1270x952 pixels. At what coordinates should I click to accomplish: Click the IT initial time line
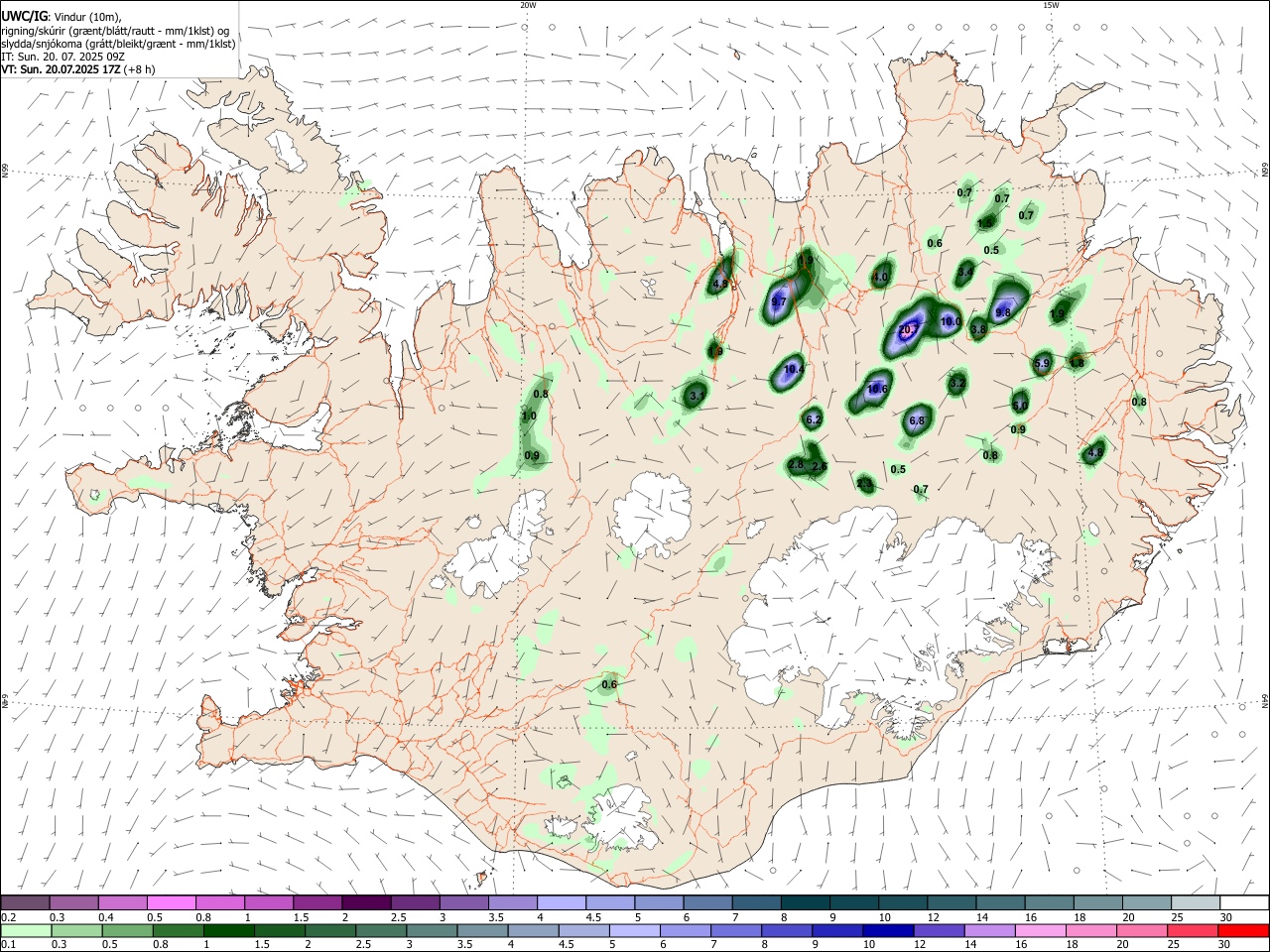pyautogui.click(x=63, y=57)
